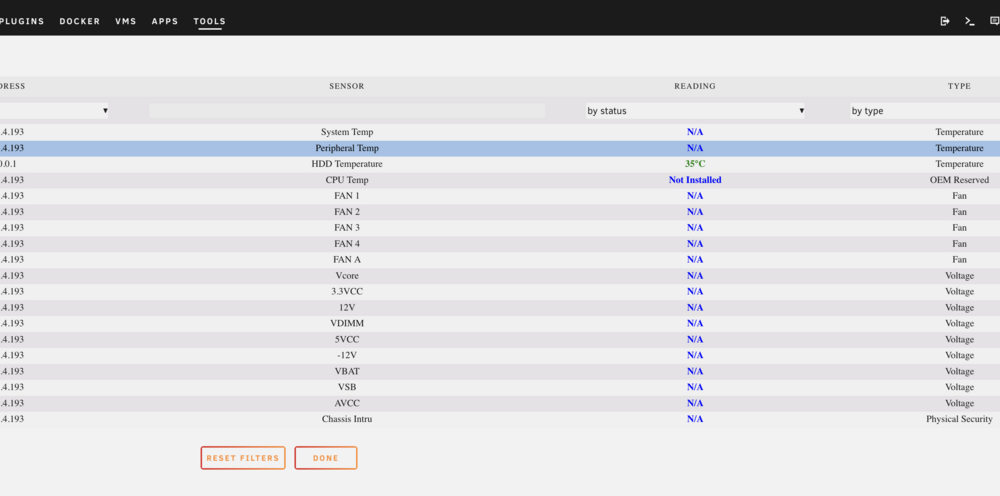Click the sensor name filter input field
Viewport: 1000px width, 496px height.
pyautogui.click(x=347, y=111)
